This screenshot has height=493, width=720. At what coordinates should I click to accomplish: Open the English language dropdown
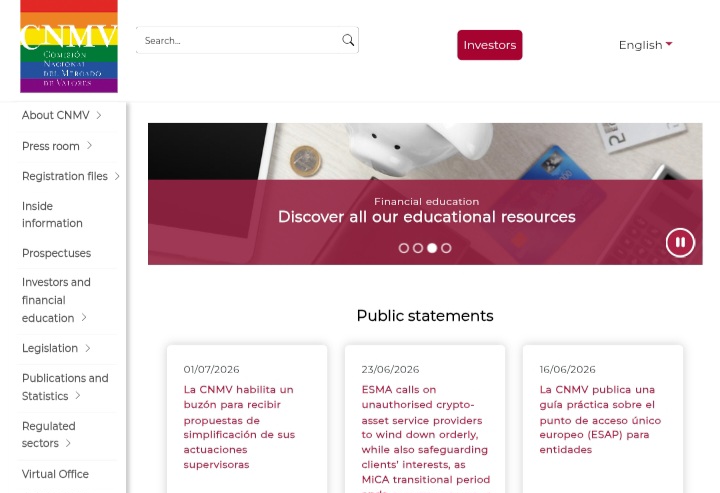pos(645,45)
